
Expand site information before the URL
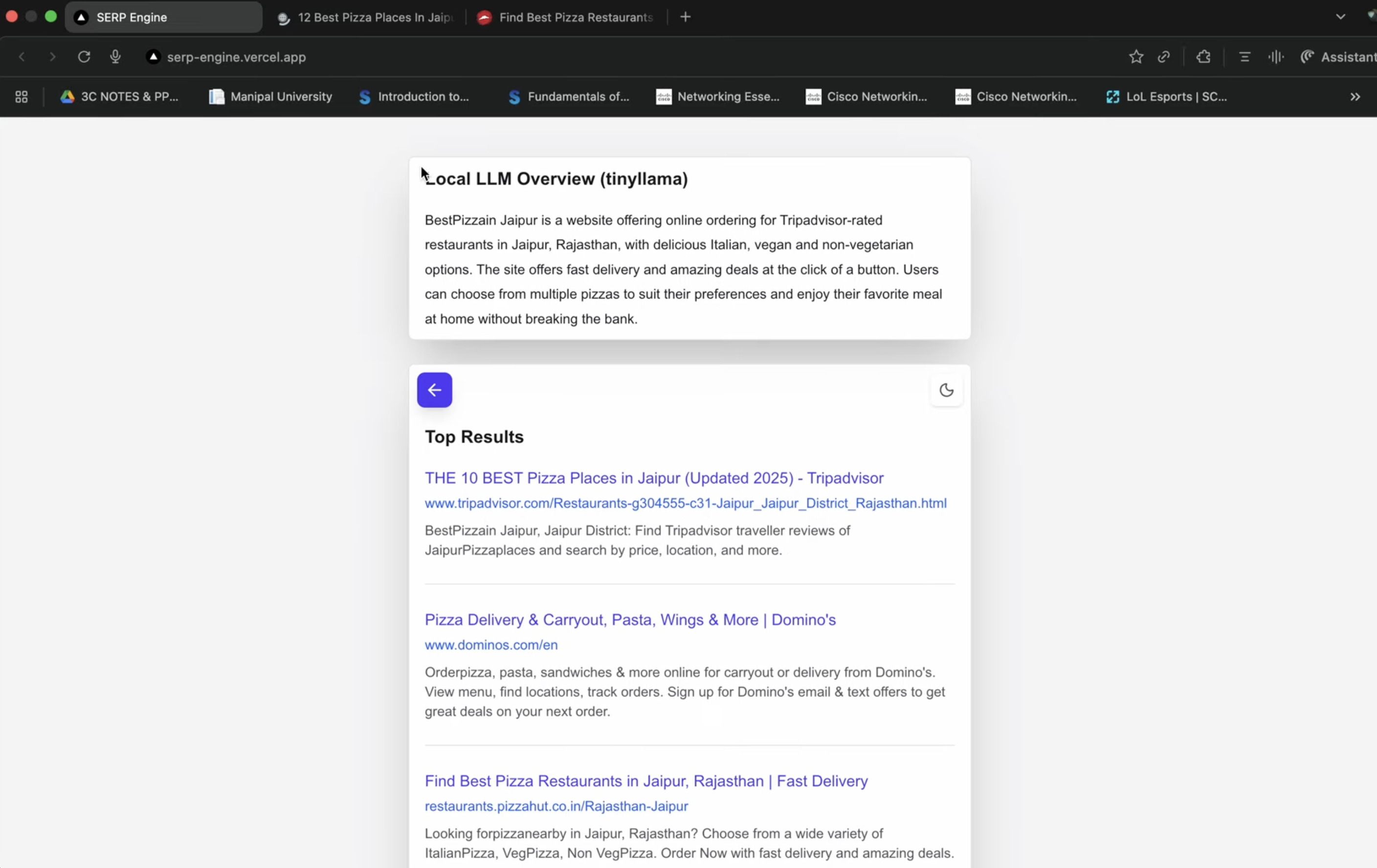click(153, 57)
